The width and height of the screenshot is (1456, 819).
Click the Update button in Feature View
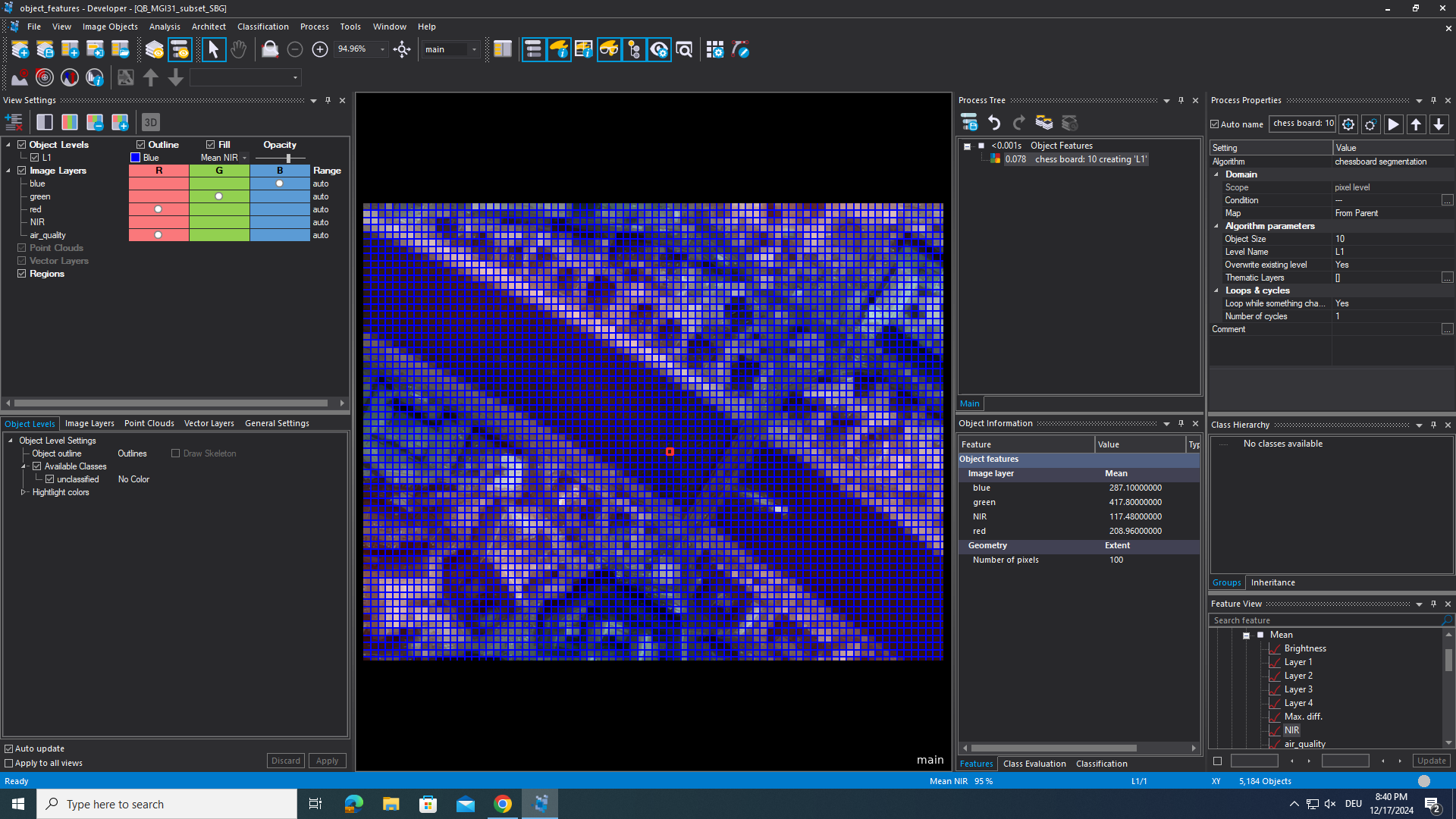(1431, 761)
